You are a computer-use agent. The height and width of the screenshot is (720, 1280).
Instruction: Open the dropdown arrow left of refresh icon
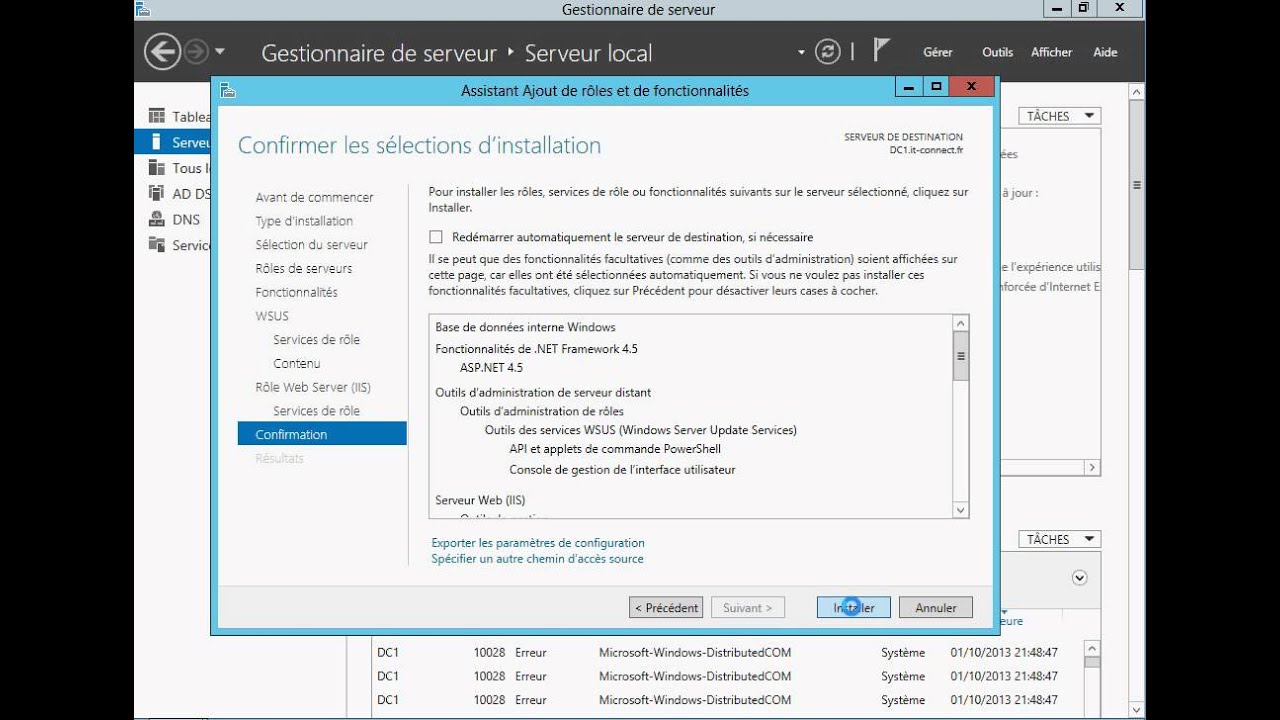pyautogui.click(x=801, y=52)
